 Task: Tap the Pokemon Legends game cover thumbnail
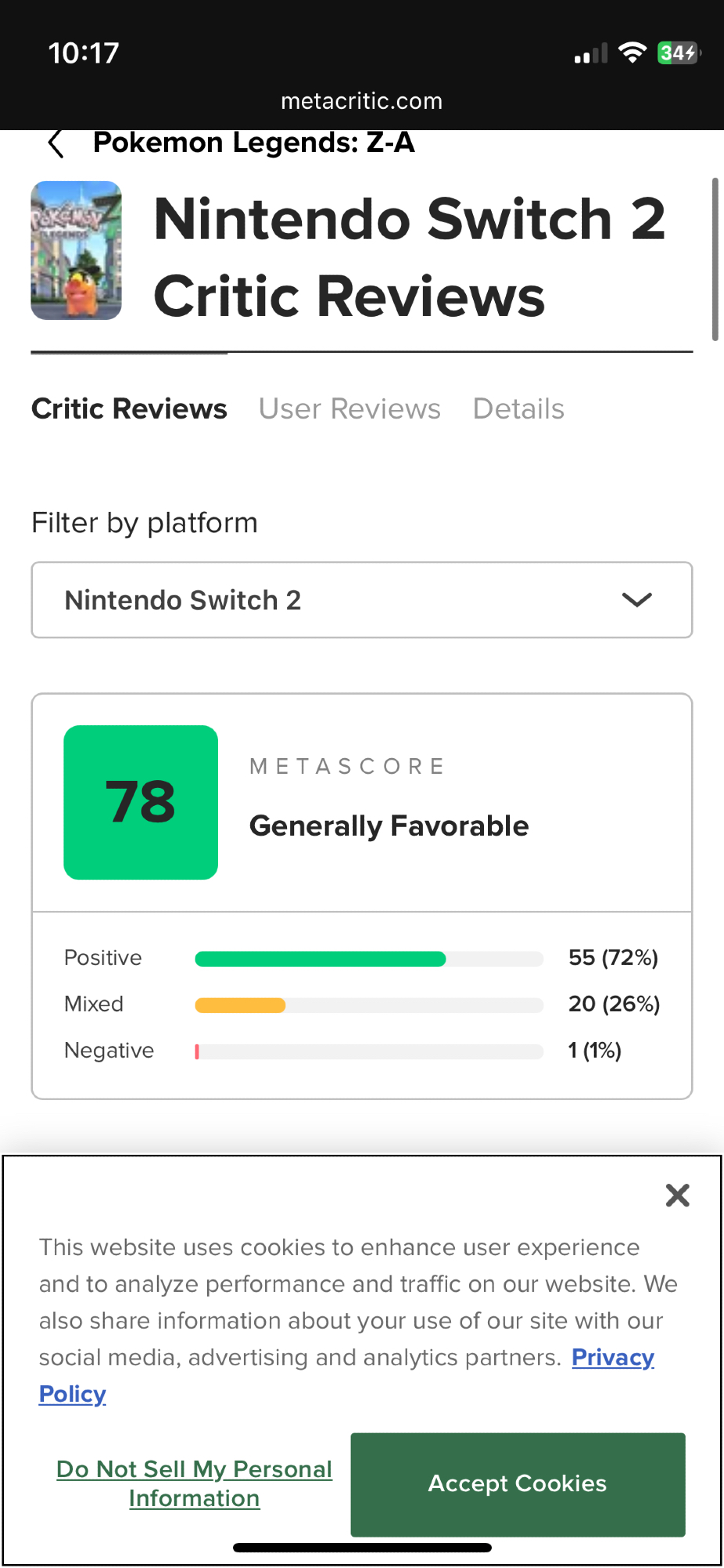76,250
